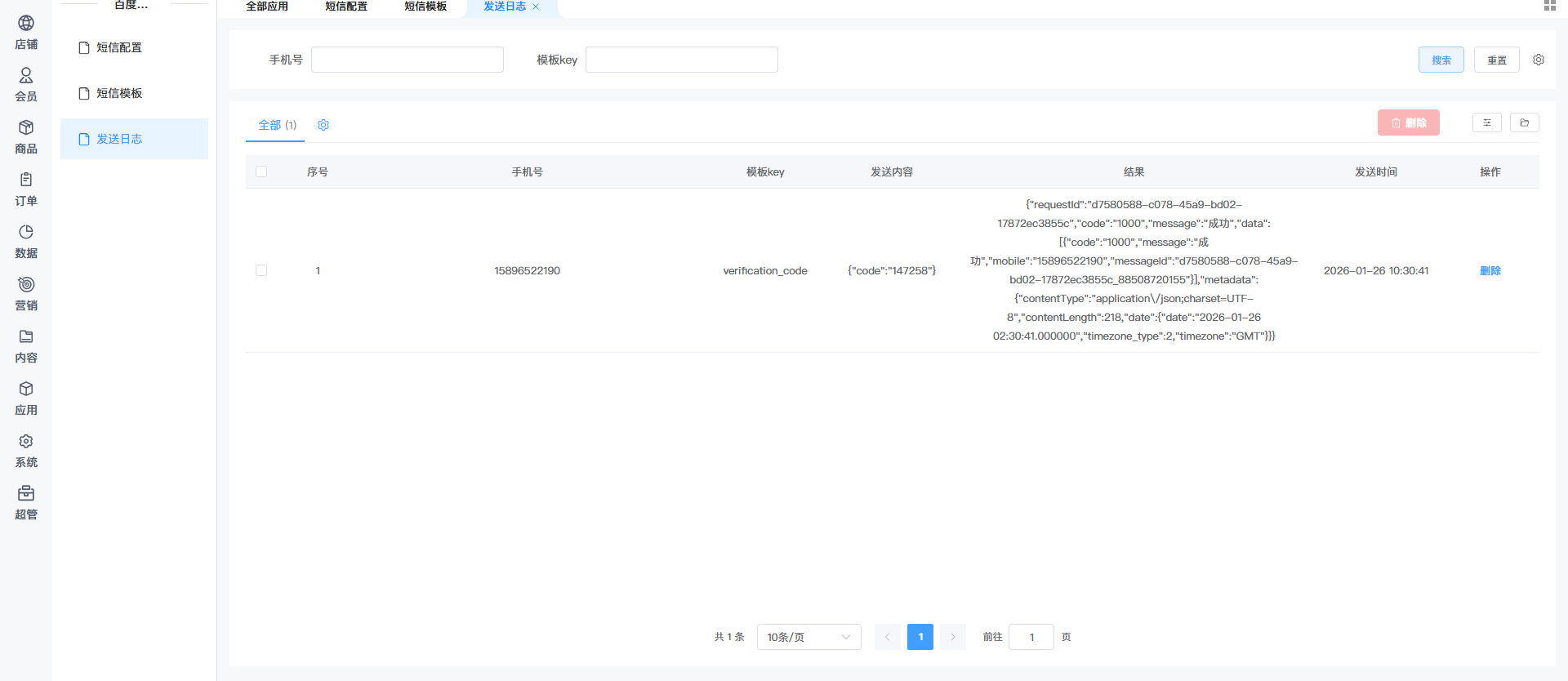This screenshot has width=1568, height=681.
Task: Click the 发送时间 2026-01-26 10:30:41 cell
Action: pos(1376,270)
